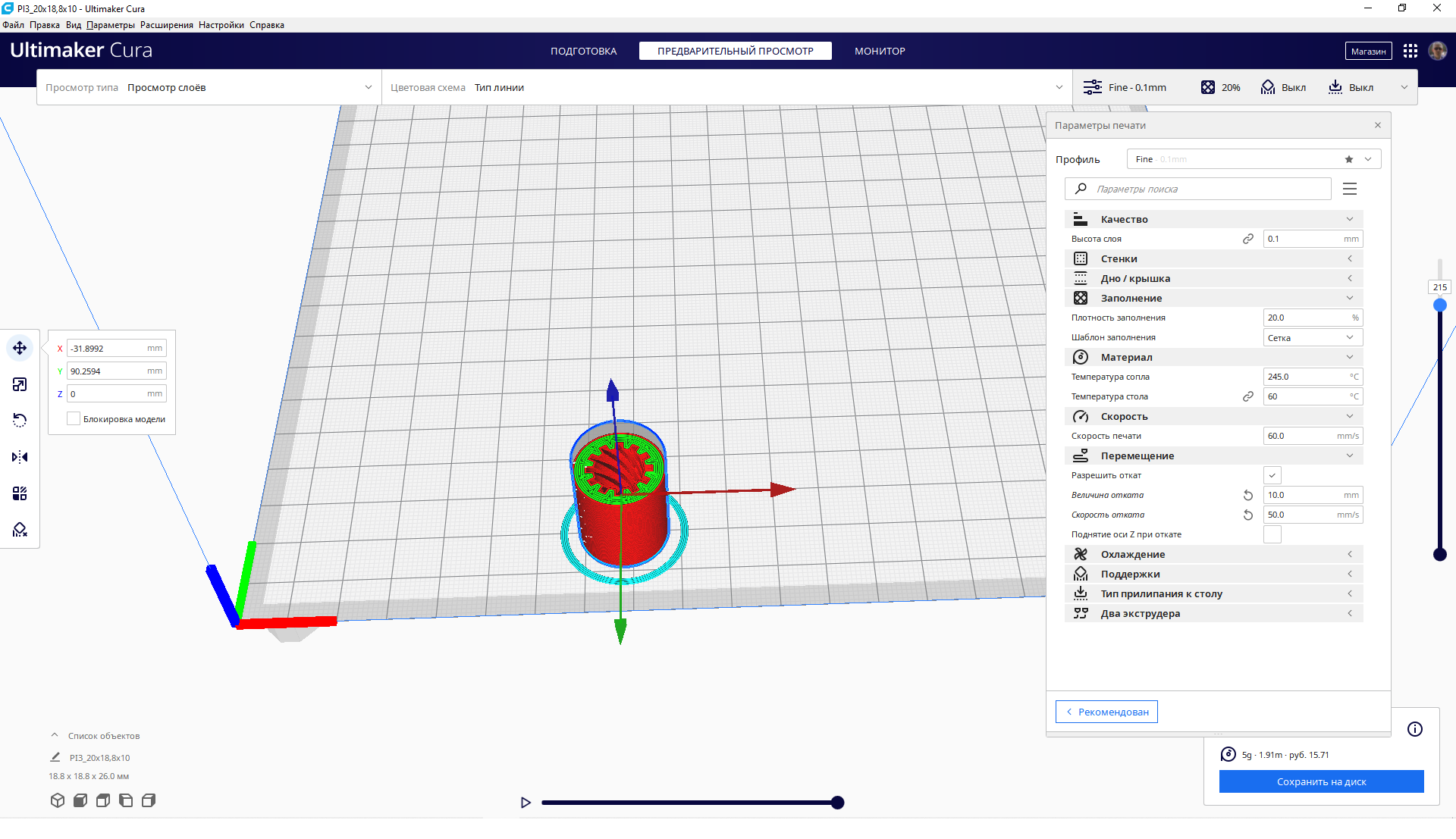The width and height of the screenshot is (1456, 839).
Task: Open the Профиль Fine dropdown
Action: click(1254, 159)
